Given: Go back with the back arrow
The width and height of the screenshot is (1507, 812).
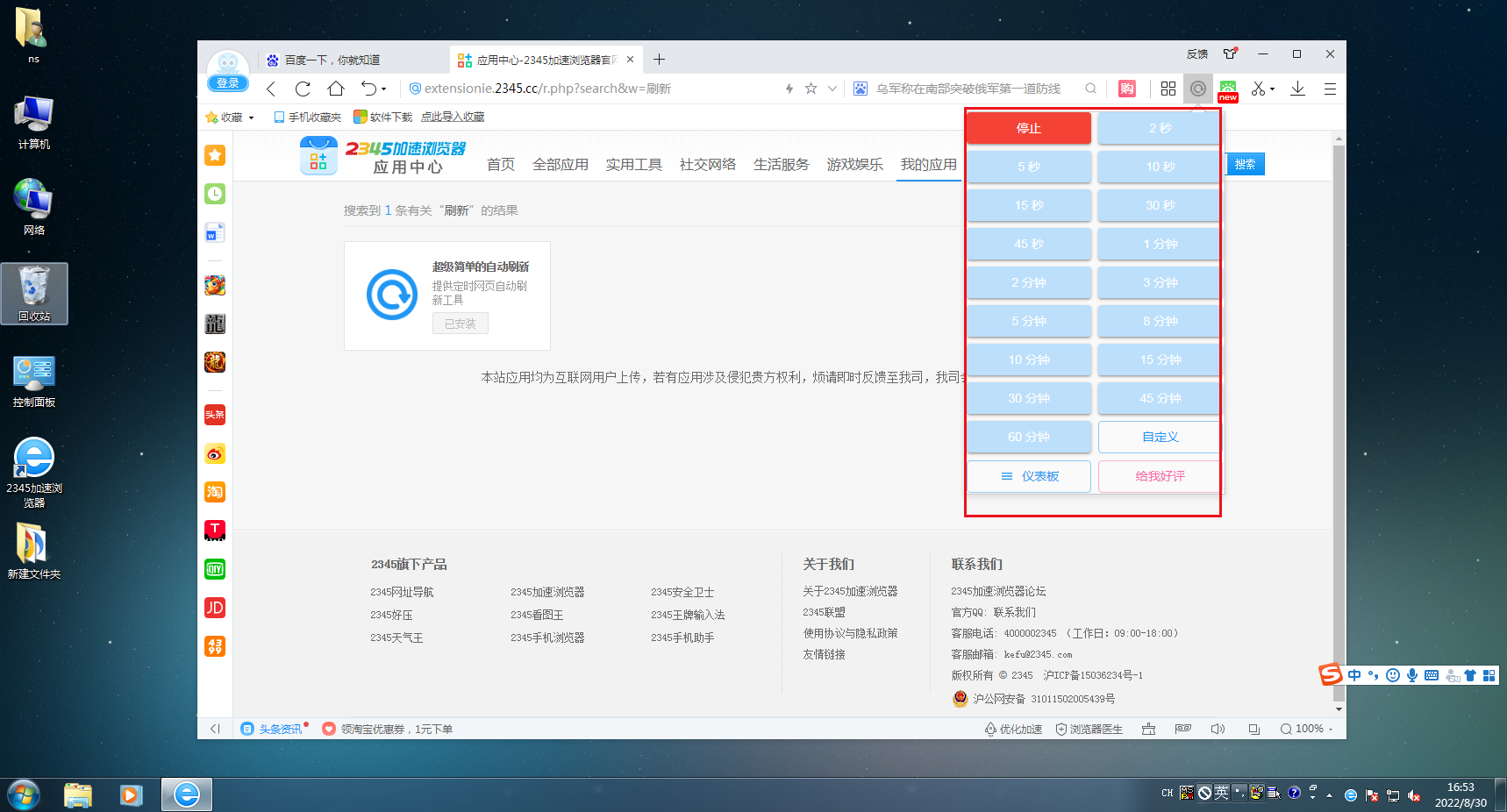Looking at the screenshot, I should point(271,89).
